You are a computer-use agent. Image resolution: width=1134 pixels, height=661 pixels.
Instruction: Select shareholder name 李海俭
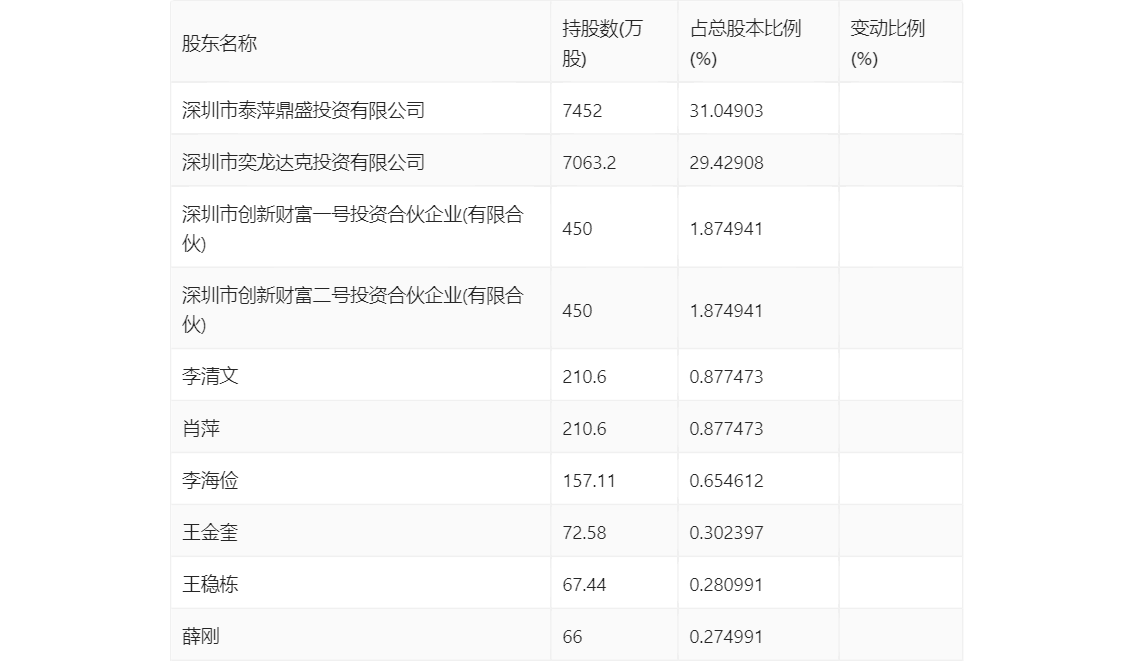[210, 480]
